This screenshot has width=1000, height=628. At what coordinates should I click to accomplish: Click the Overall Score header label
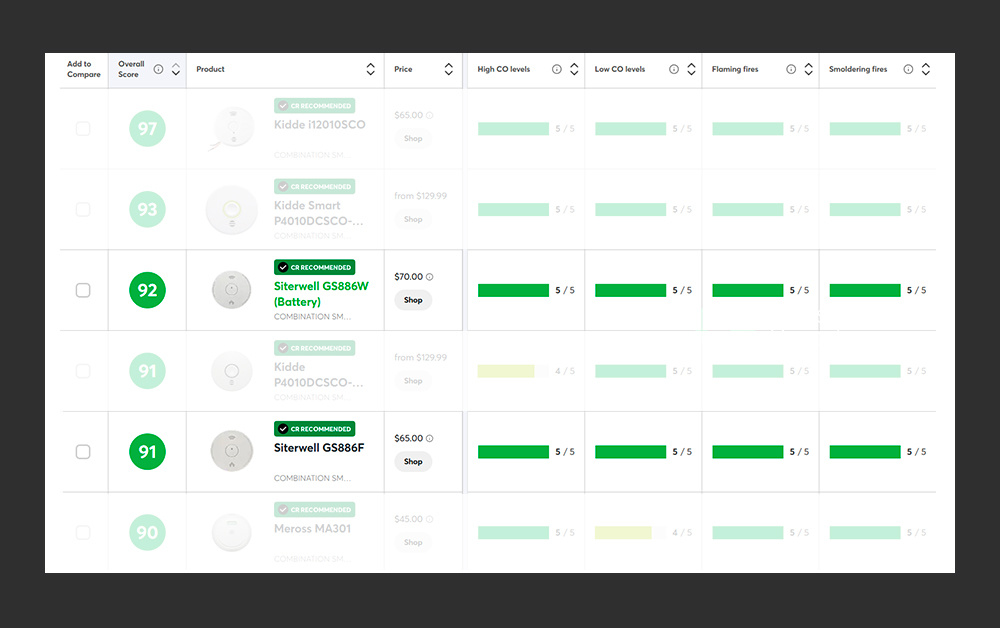[131, 69]
